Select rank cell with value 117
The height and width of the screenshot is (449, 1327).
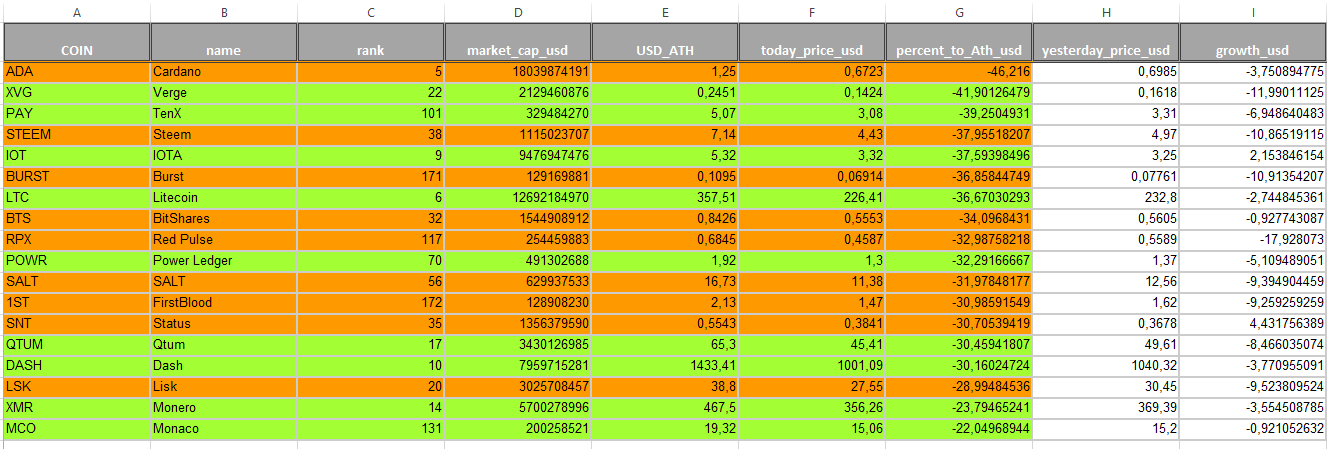coord(371,240)
